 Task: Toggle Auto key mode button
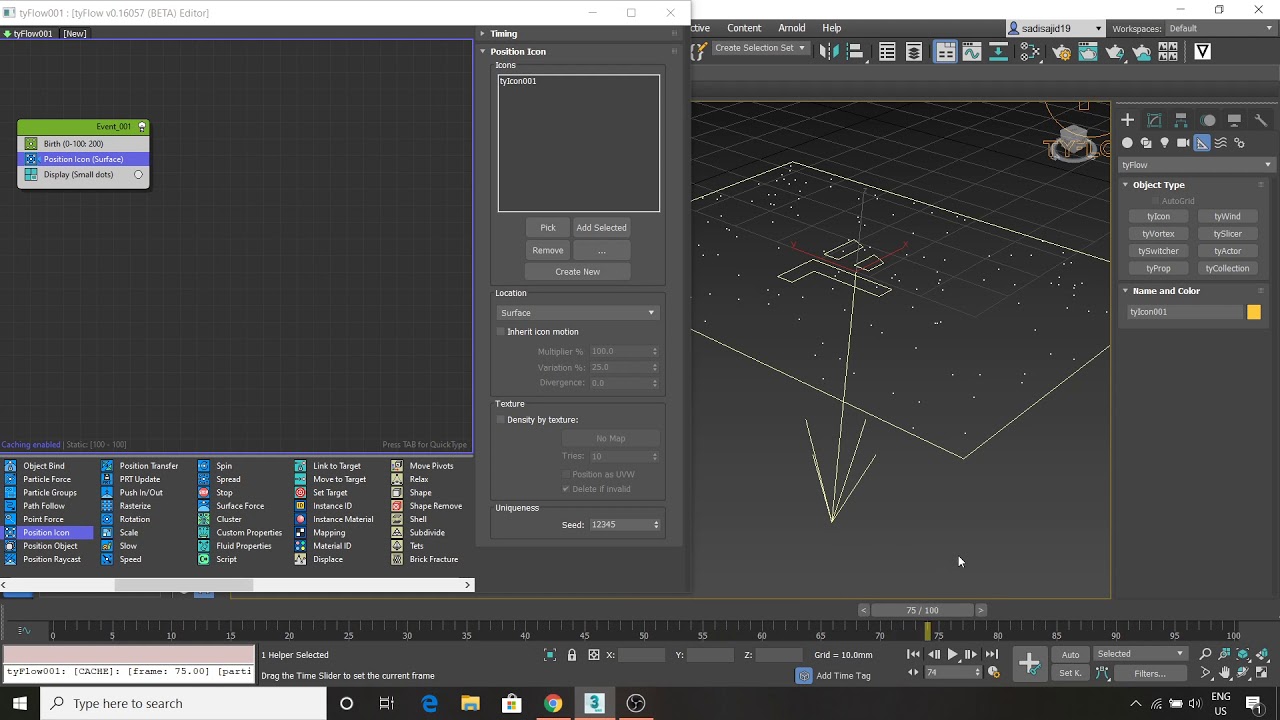[x=1070, y=654]
